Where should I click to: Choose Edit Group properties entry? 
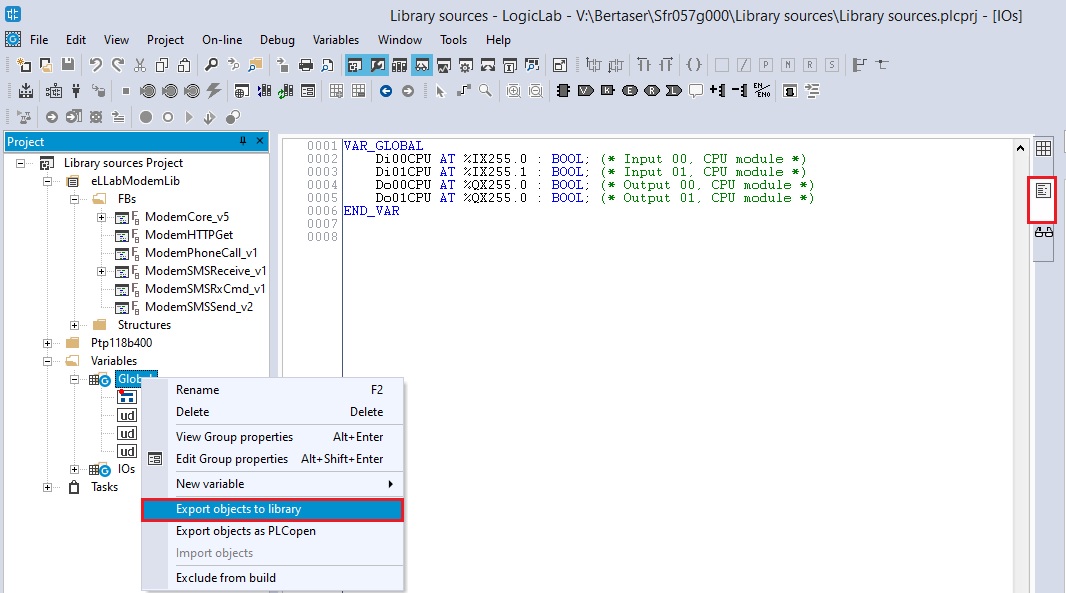(x=273, y=459)
